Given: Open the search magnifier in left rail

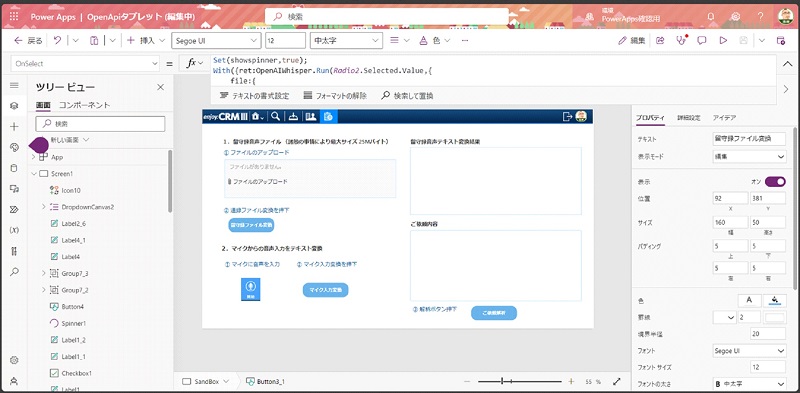Looking at the screenshot, I should tap(14, 272).
